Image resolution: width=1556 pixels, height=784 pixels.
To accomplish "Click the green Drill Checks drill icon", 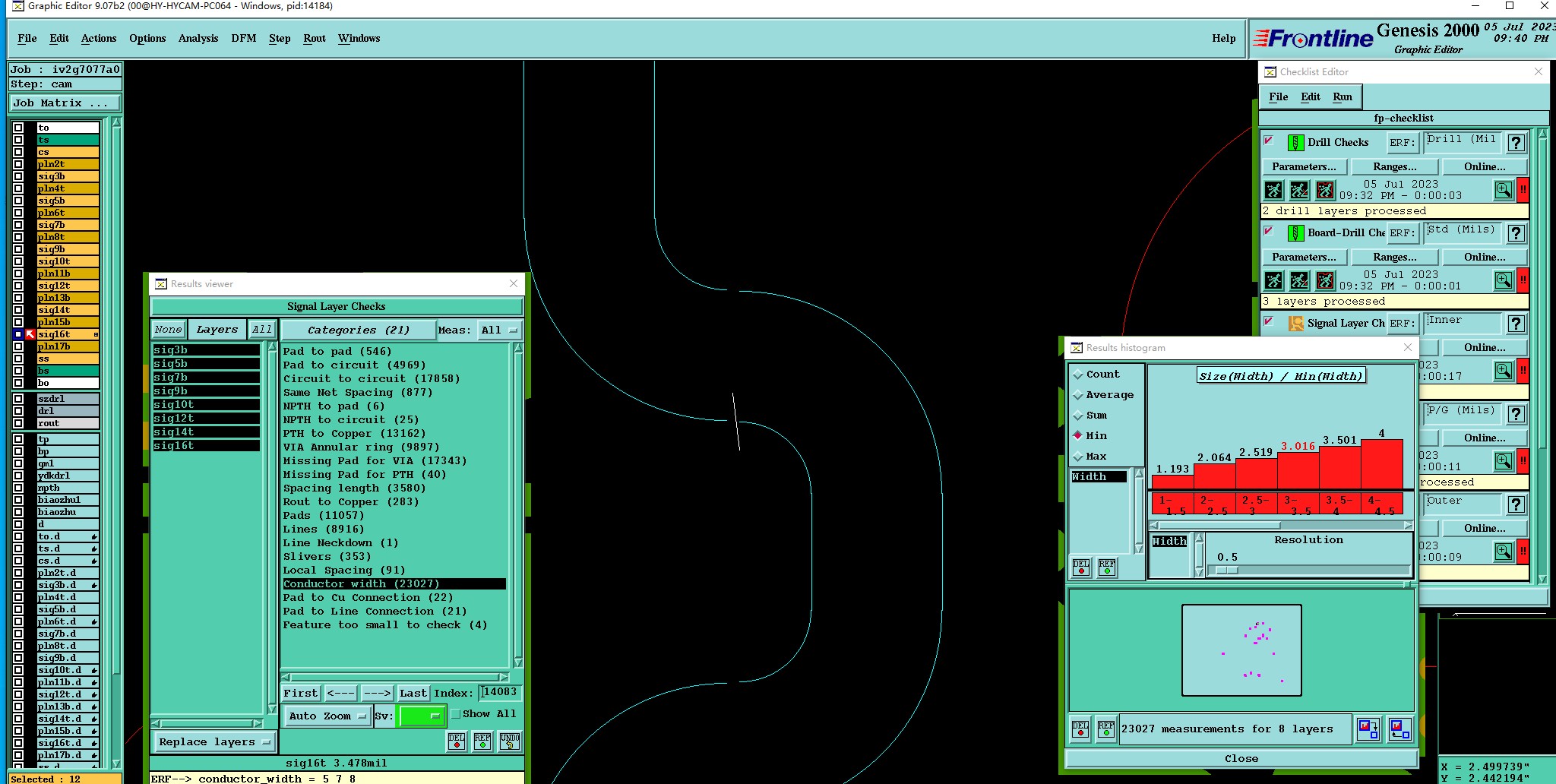I will 1296,142.
